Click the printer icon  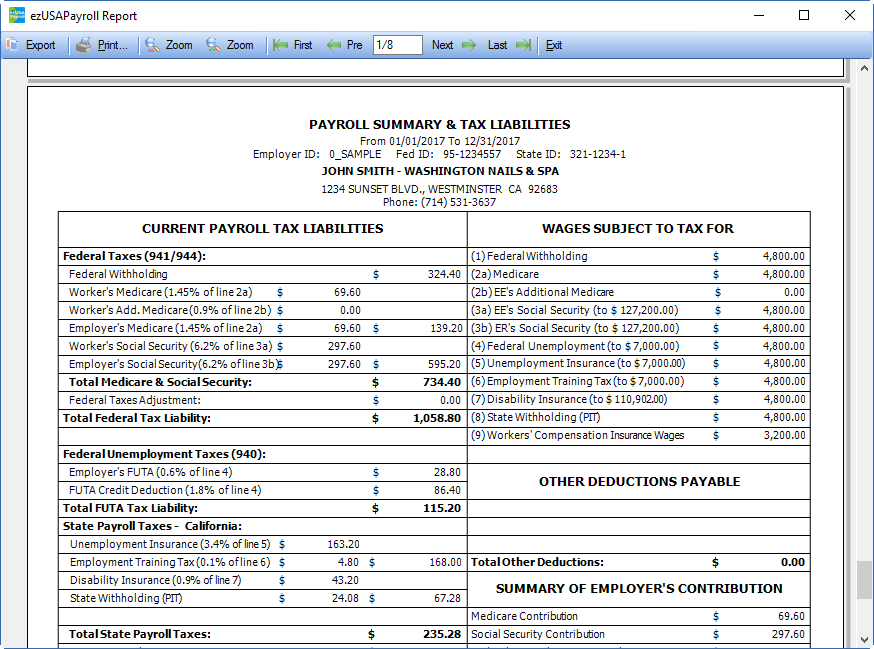(84, 45)
